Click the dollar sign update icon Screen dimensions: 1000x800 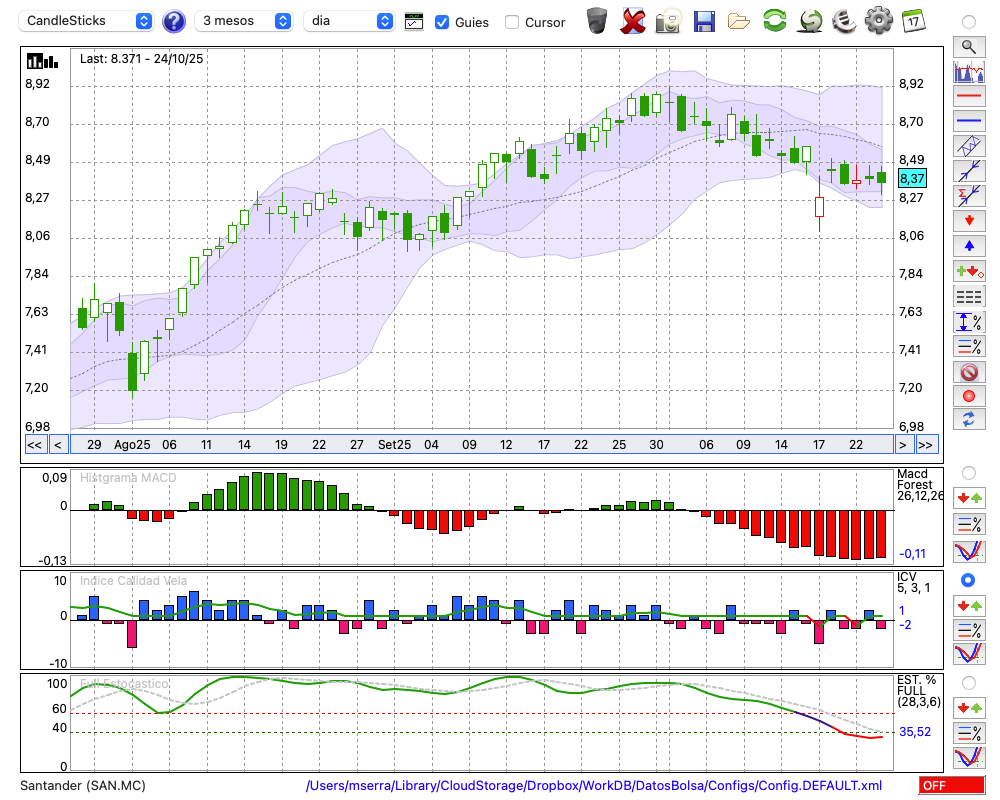(810, 21)
